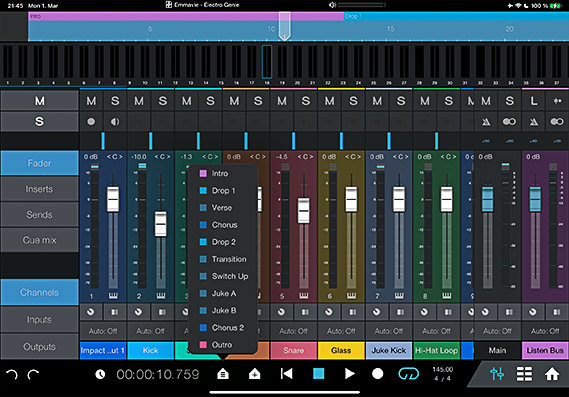569x397 pixels.
Task: Stop playback with the blue square
Action: [318, 373]
